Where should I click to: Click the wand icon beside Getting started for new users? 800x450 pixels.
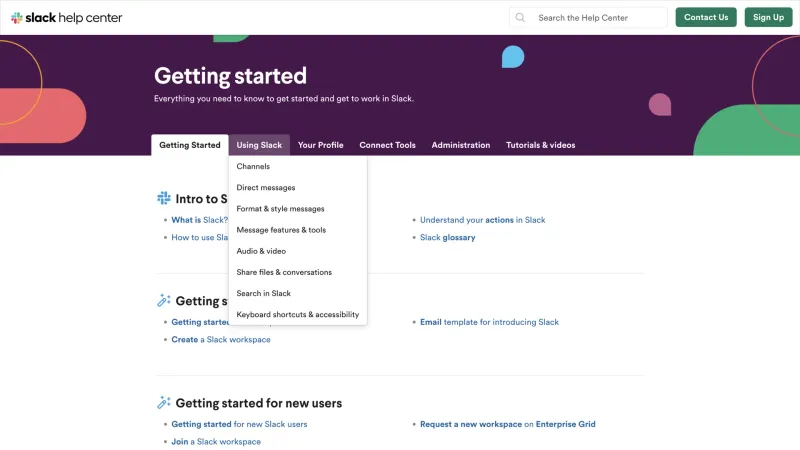click(164, 403)
